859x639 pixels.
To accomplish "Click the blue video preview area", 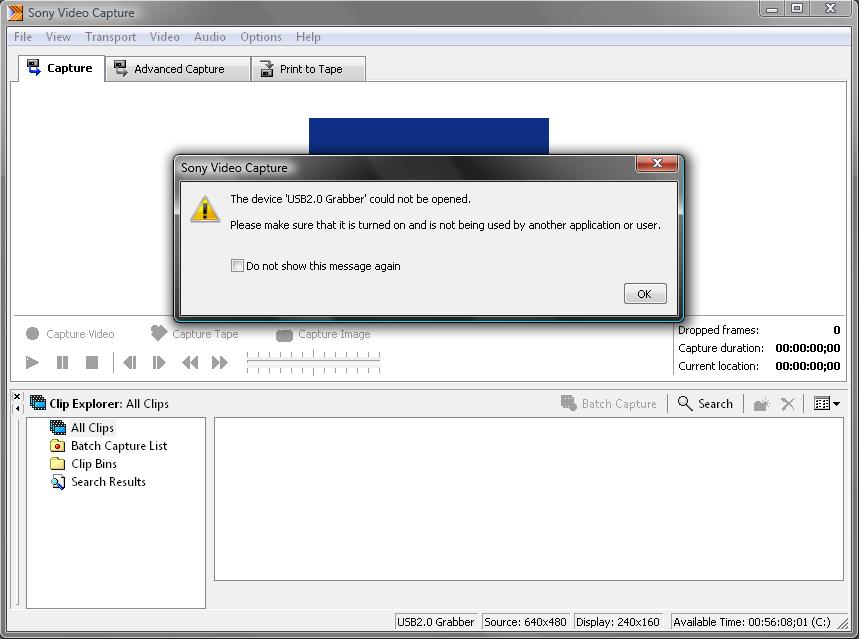I will pos(429,136).
